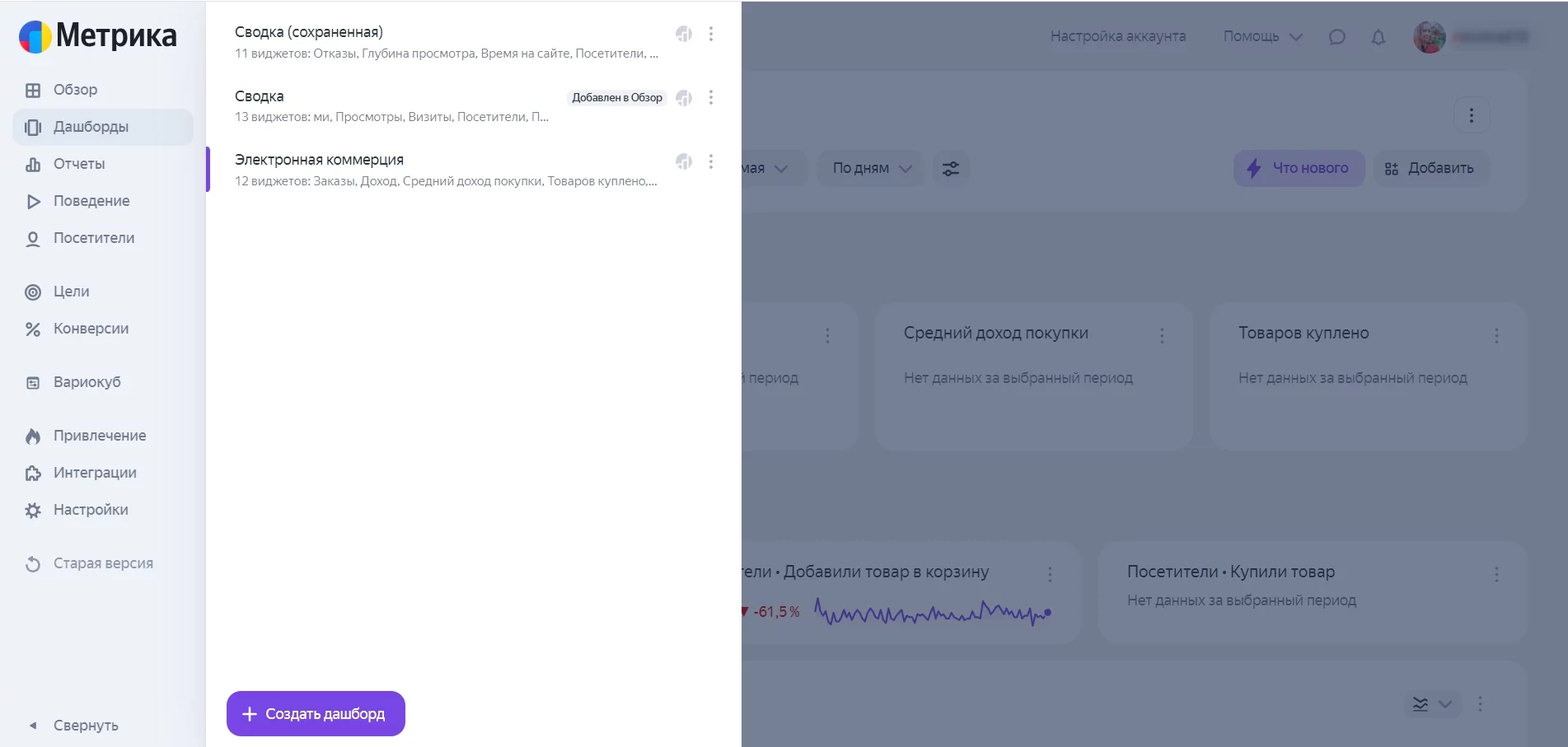Open menu of Товаров куплено widget

click(1496, 335)
